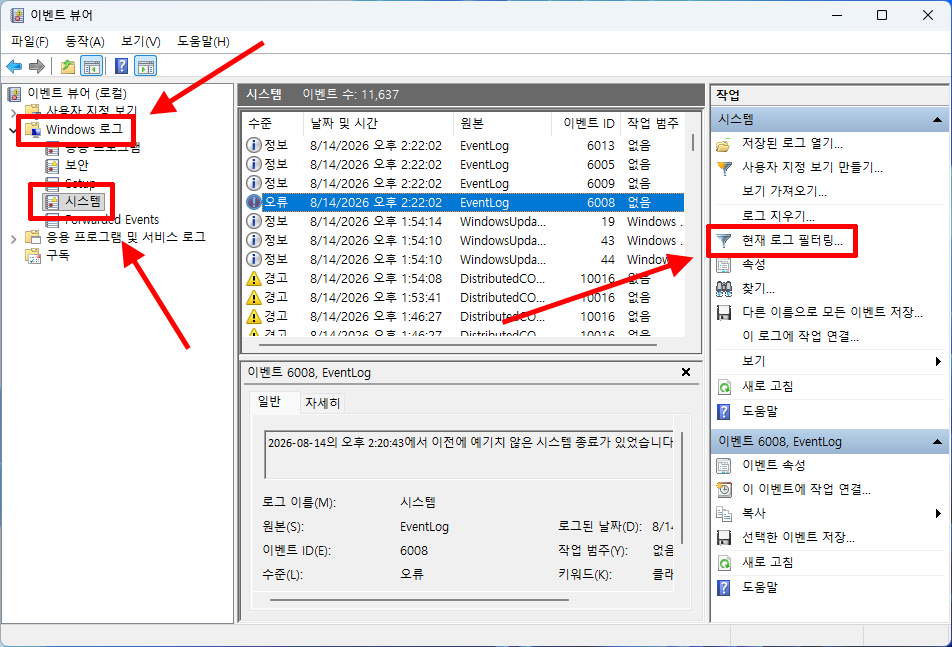952x647 pixels.
Task: Click the 사용자 지정 보기 만들기 funnel icon
Action: (x=724, y=168)
